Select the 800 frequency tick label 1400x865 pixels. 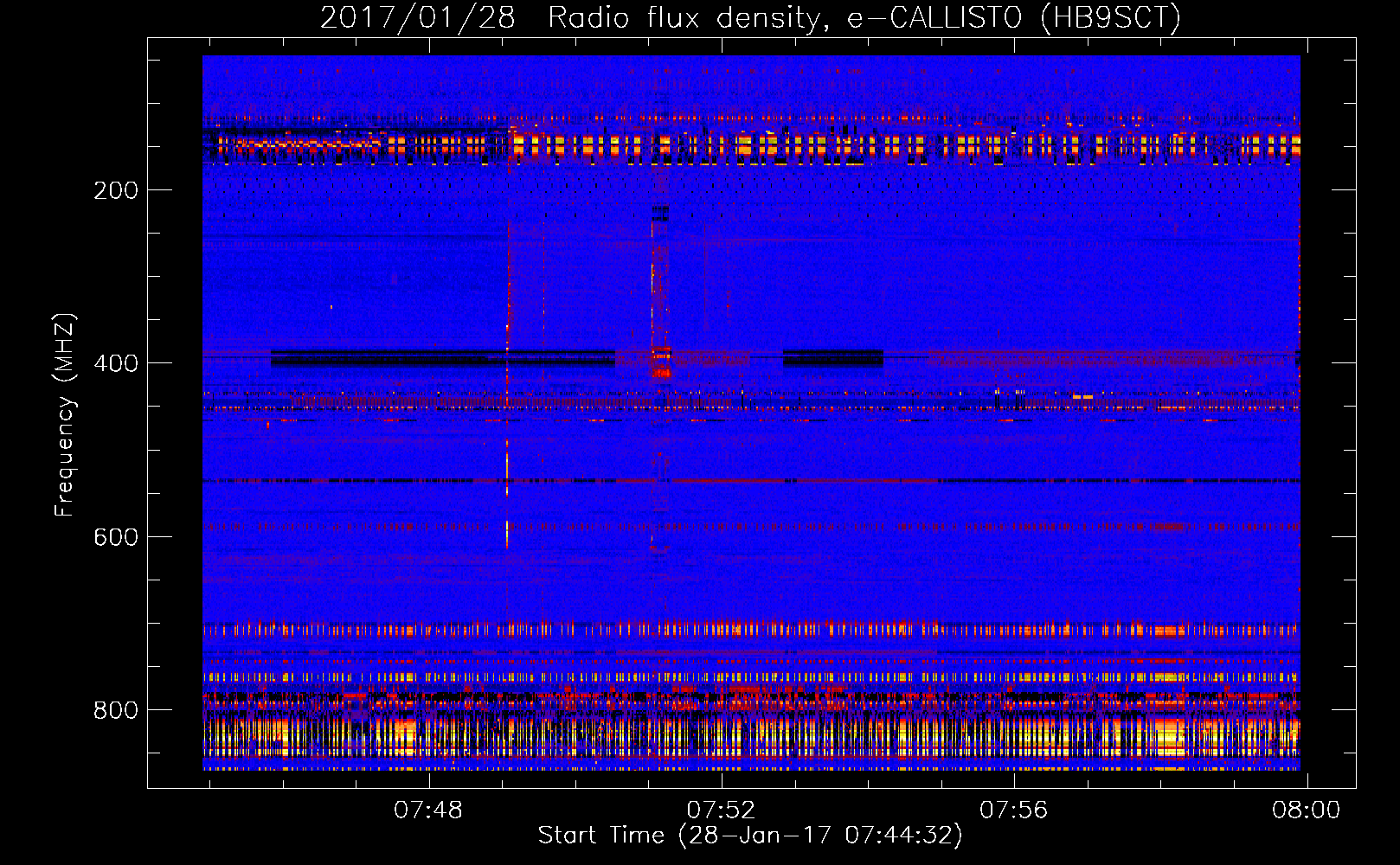click(116, 710)
